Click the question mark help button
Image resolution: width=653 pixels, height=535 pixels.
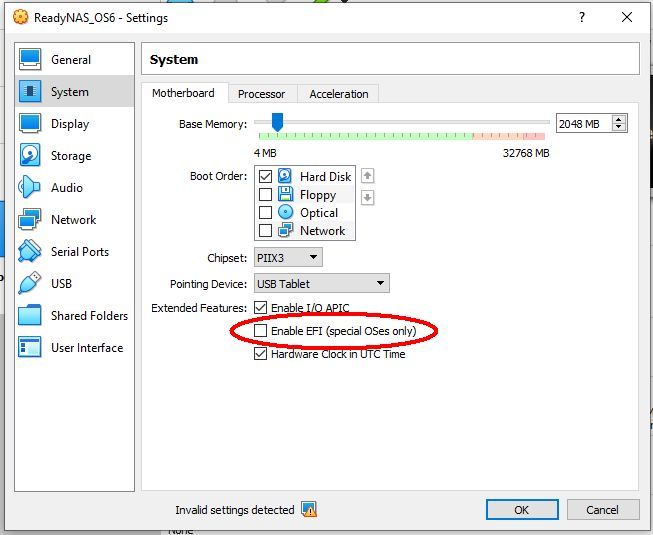(x=582, y=17)
